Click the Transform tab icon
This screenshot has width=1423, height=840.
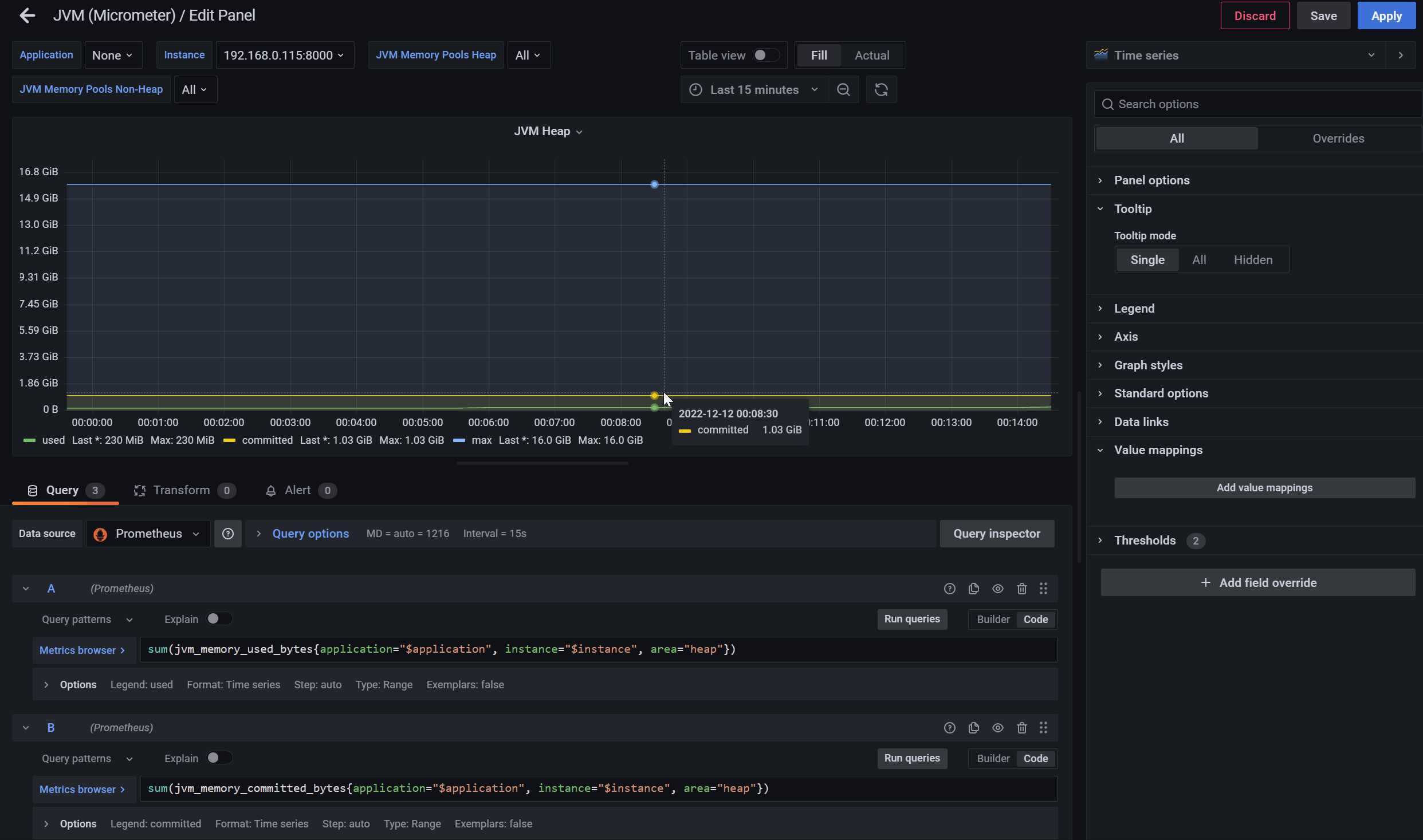tap(139, 491)
